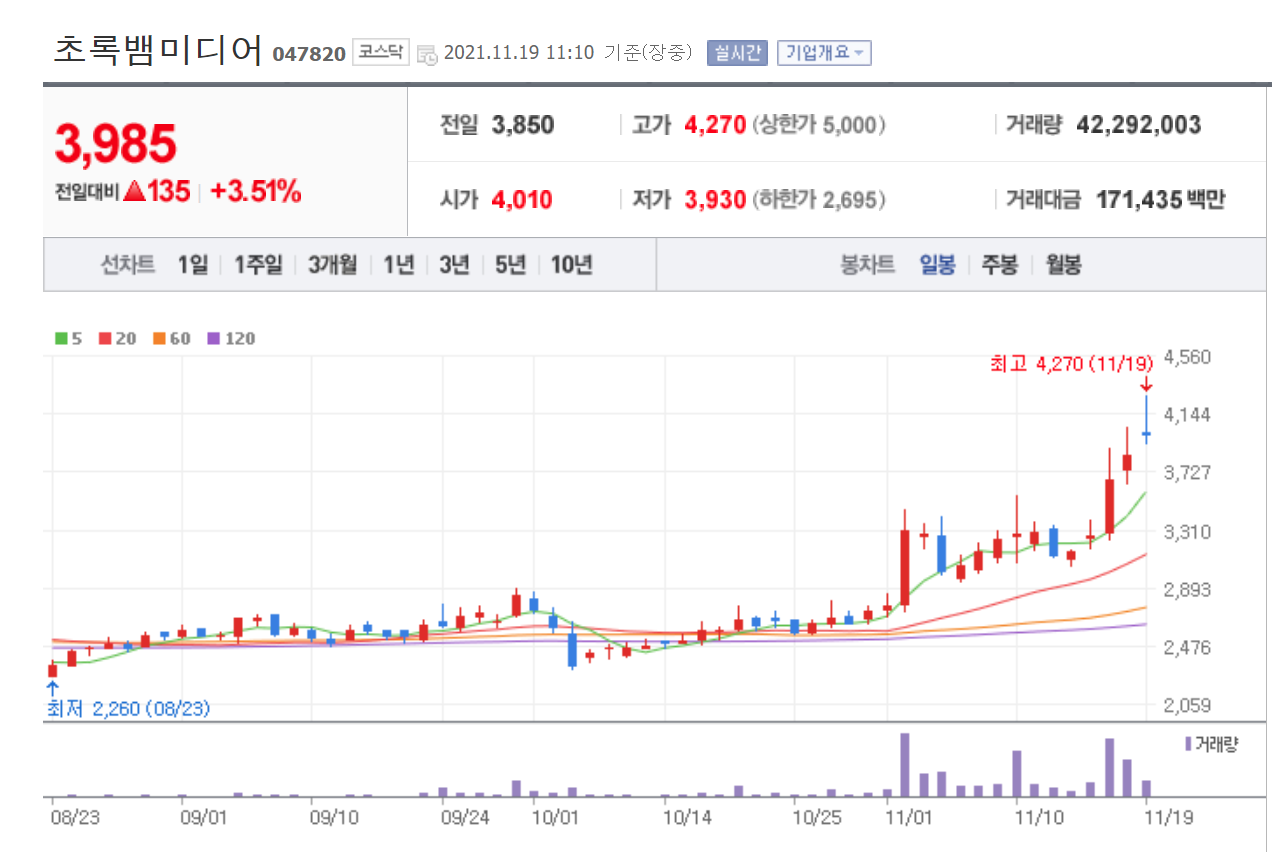Click the 실시간 badge button
Viewport: 1272px width, 852px height.
737,53
